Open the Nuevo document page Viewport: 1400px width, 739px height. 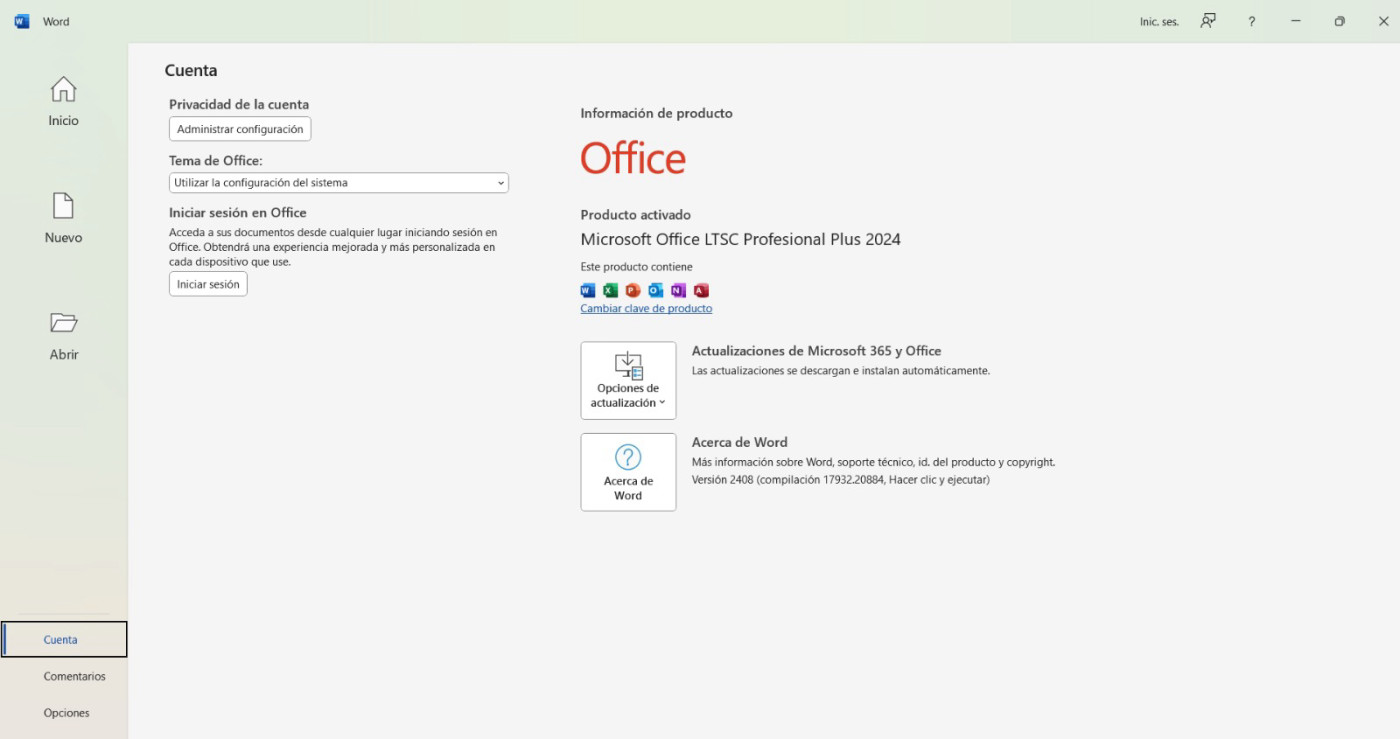[63, 219]
